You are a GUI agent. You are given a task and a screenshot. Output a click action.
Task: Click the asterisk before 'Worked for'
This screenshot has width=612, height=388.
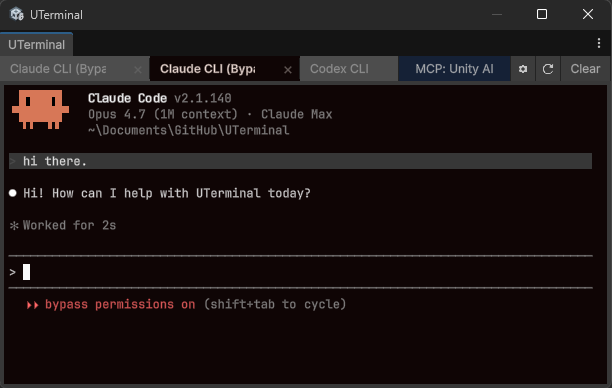(x=14, y=226)
